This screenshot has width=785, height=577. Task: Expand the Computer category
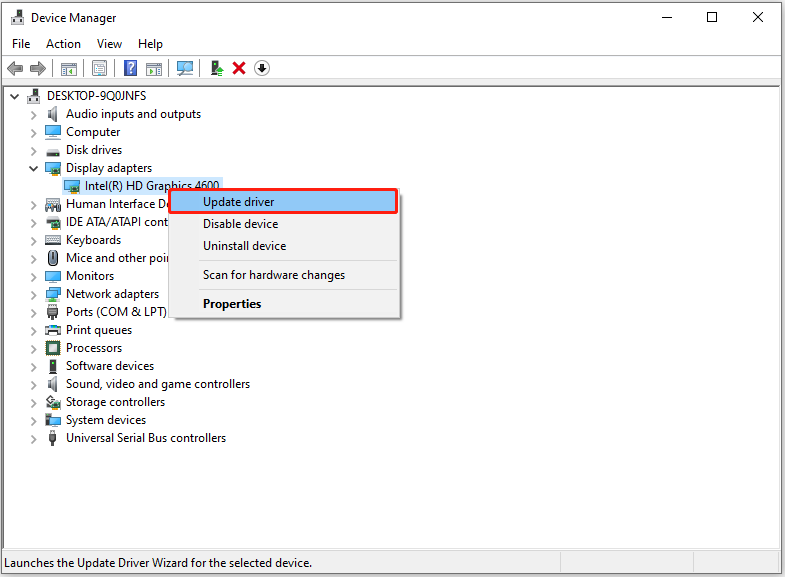[34, 133]
